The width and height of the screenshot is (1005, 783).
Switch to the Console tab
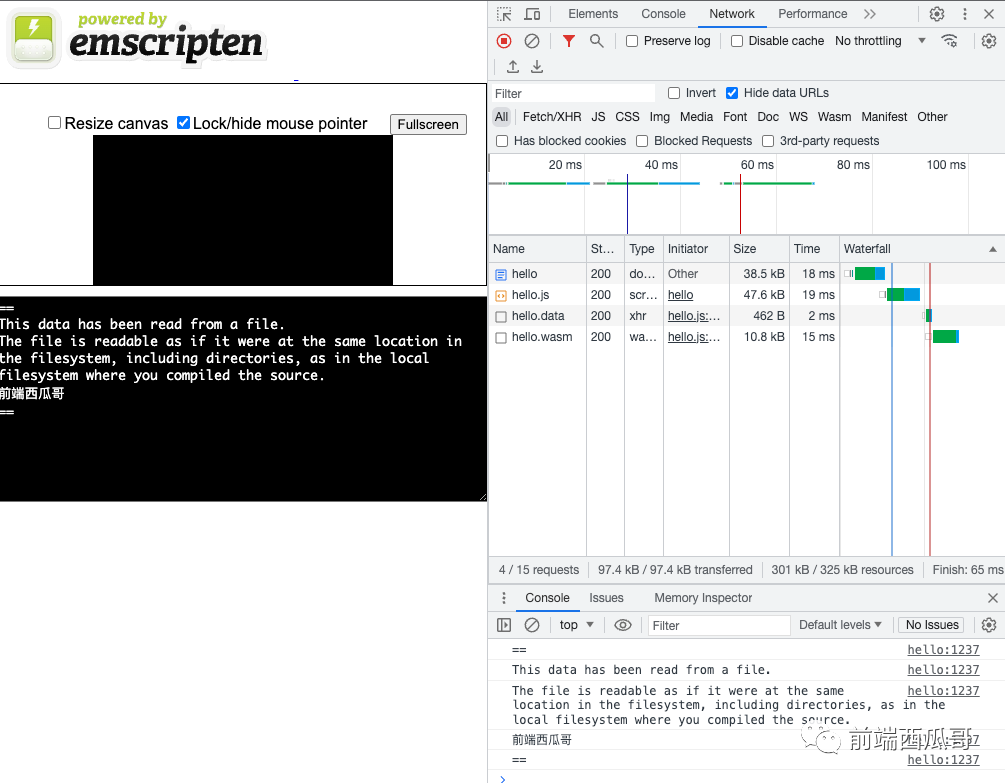coord(663,14)
